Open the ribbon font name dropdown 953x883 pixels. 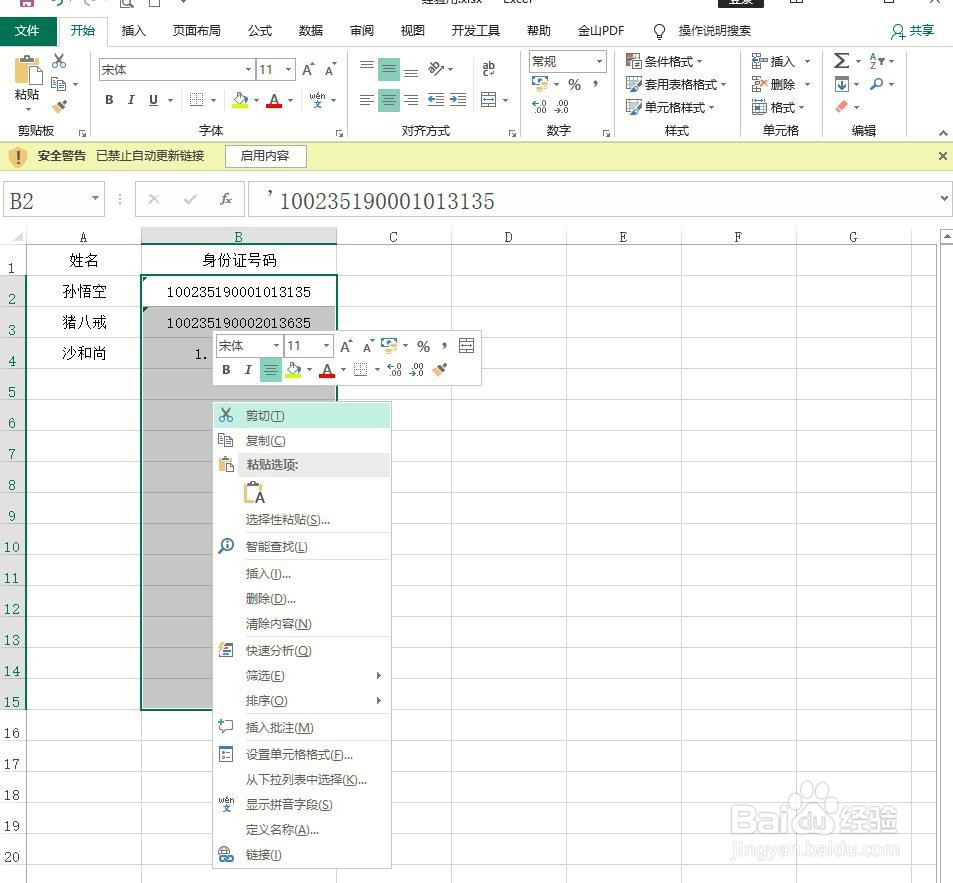click(248, 69)
